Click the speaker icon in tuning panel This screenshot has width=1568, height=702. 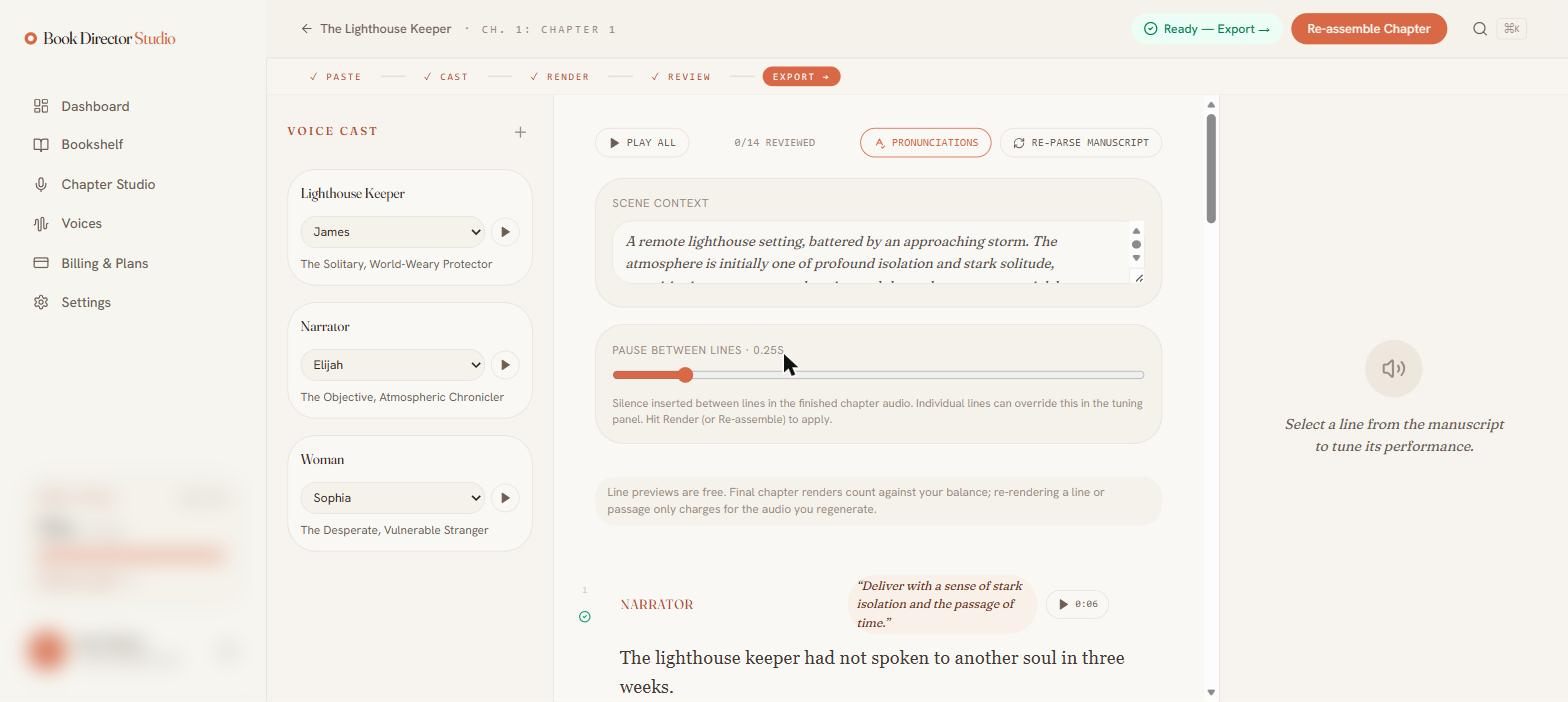coord(1393,368)
